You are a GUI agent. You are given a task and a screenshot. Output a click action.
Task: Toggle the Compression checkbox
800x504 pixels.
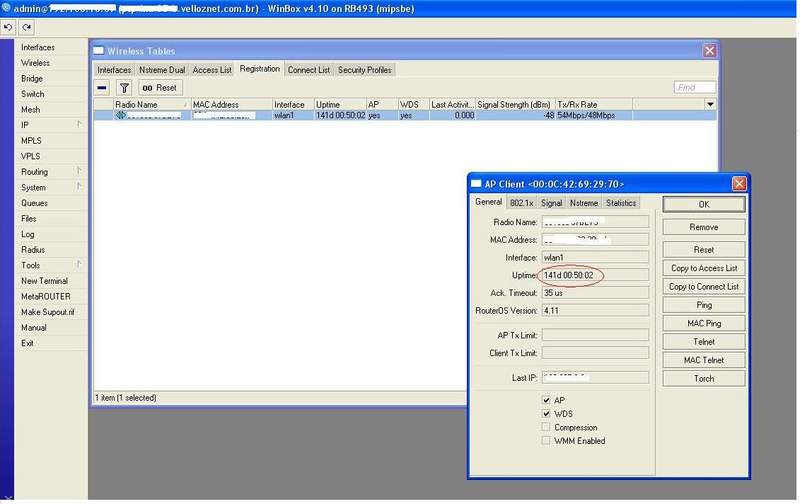pyautogui.click(x=546, y=427)
